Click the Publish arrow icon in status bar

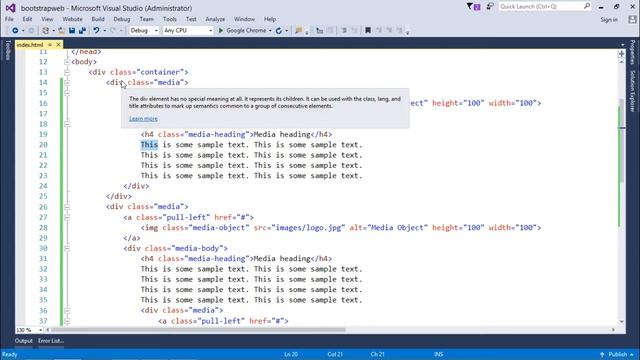pos(602,354)
